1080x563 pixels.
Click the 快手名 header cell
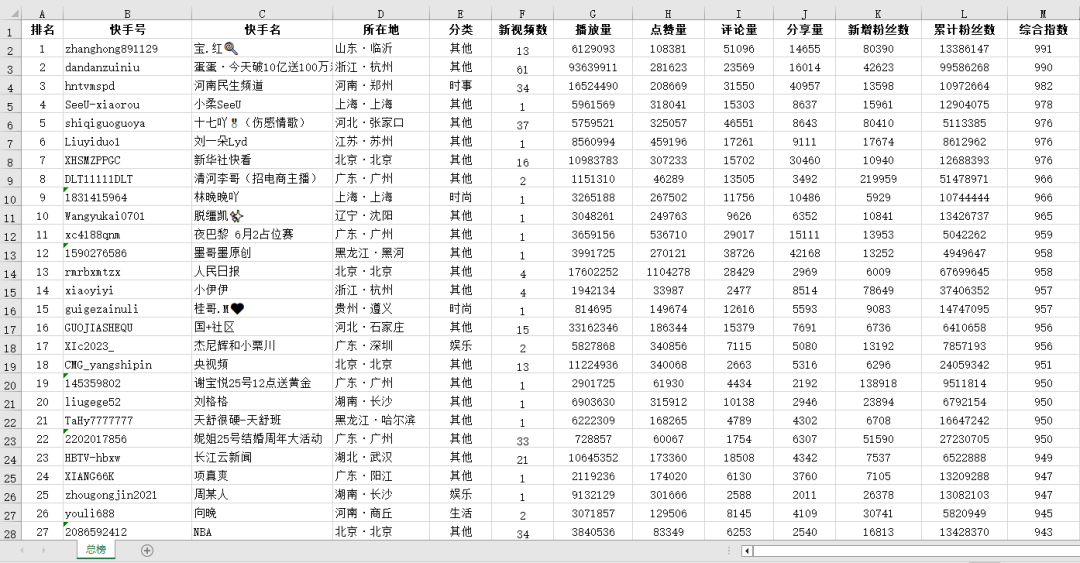point(262,30)
